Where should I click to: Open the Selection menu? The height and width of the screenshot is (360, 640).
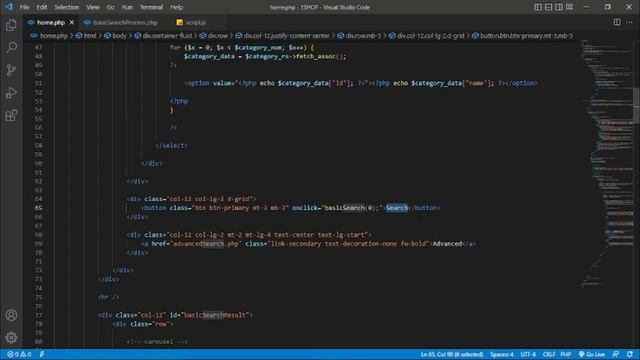point(67,7)
